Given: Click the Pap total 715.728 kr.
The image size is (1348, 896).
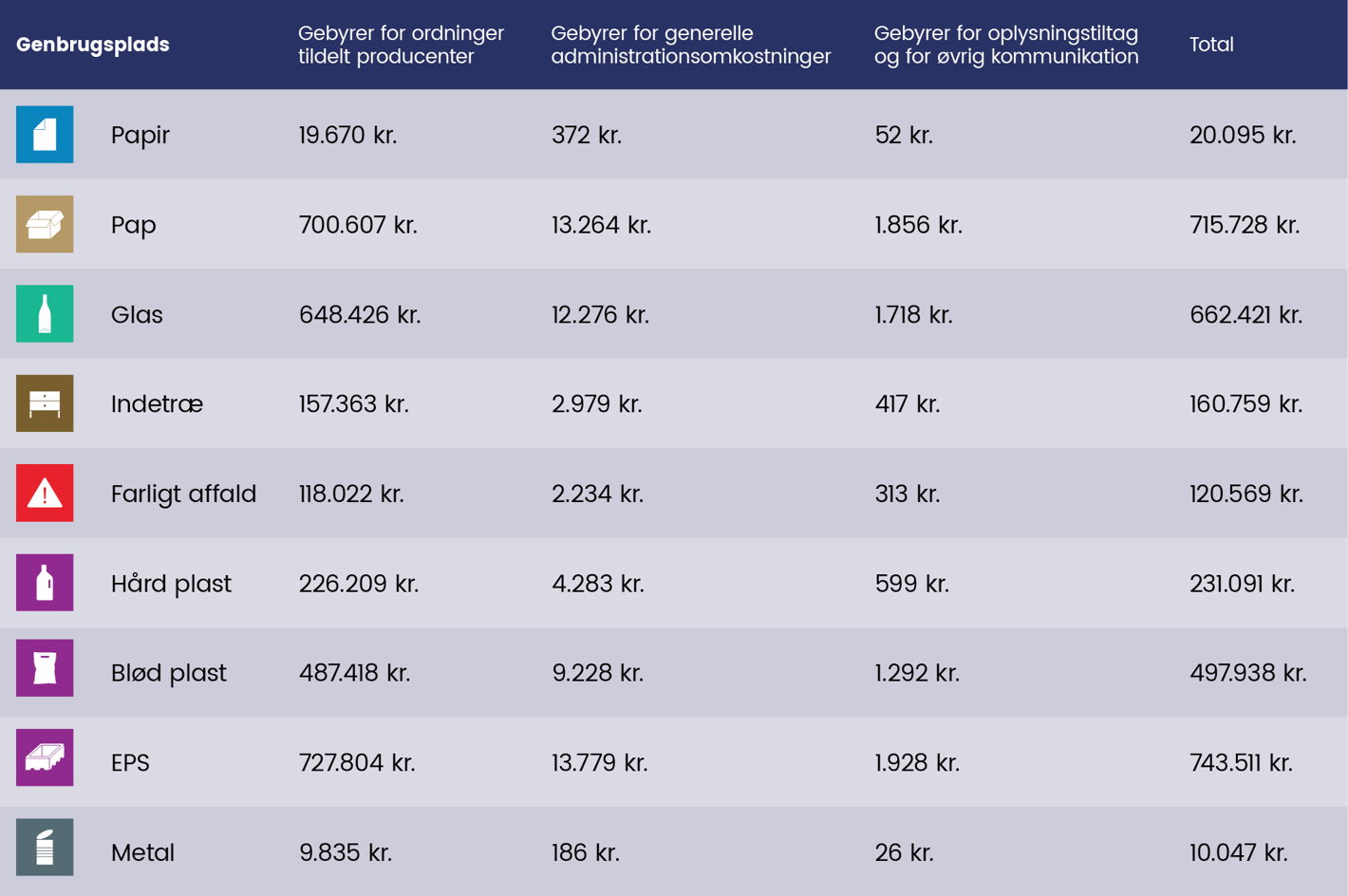Looking at the screenshot, I should coord(1245,225).
